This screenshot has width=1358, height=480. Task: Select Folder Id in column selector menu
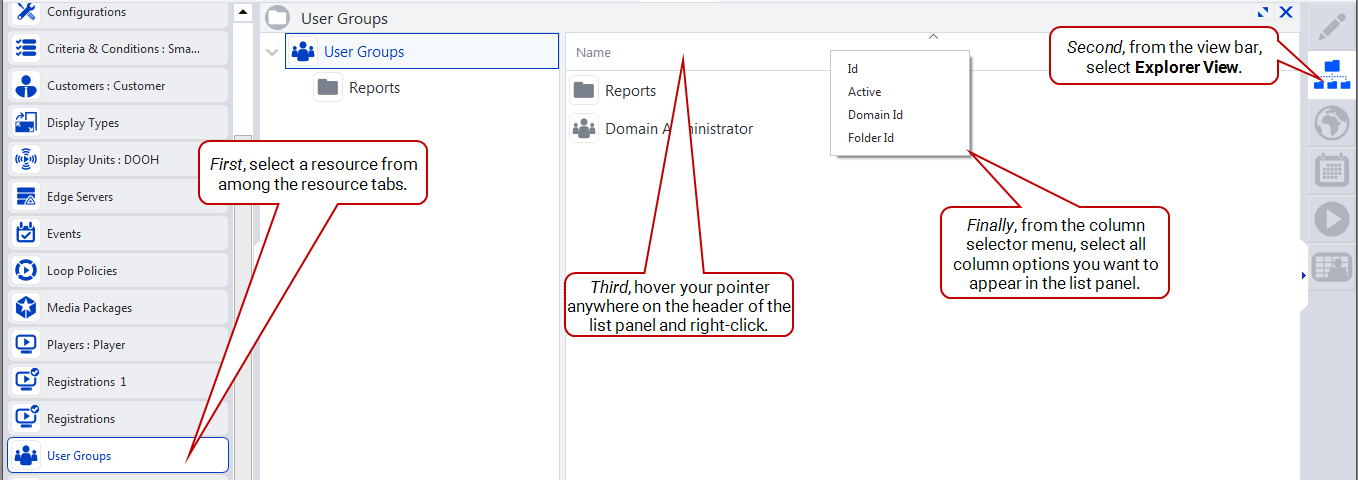870,138
